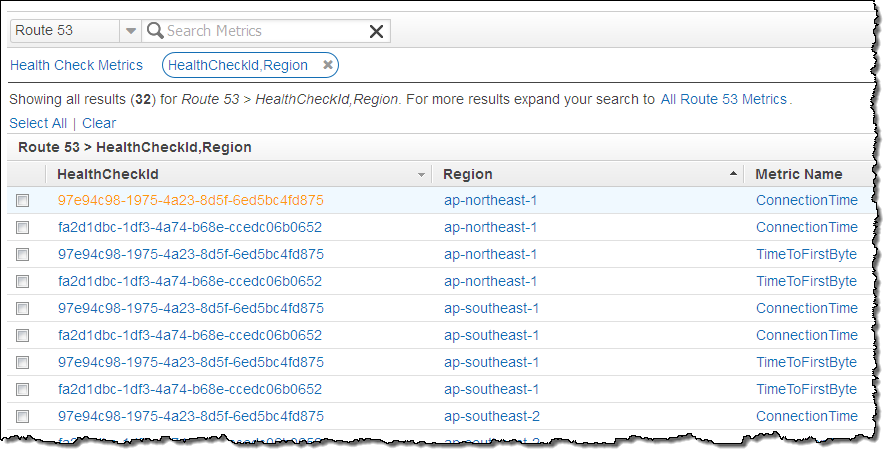Open the All Route 53 Metrics link
The image size is (889, 454).
tap(724, 99)
